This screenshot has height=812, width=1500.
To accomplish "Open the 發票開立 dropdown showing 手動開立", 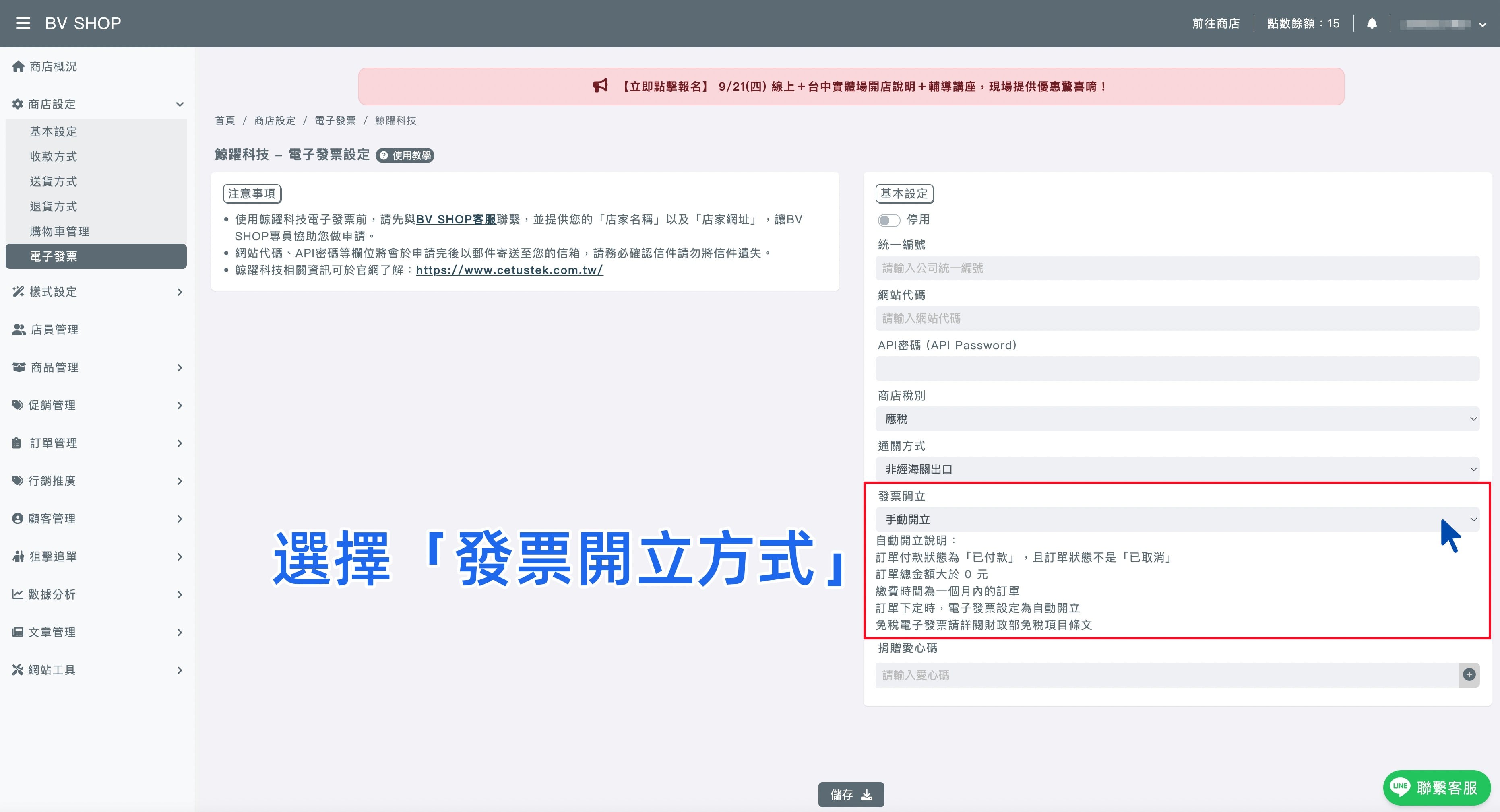I will pyautogui.click(x=1178, y=519).
